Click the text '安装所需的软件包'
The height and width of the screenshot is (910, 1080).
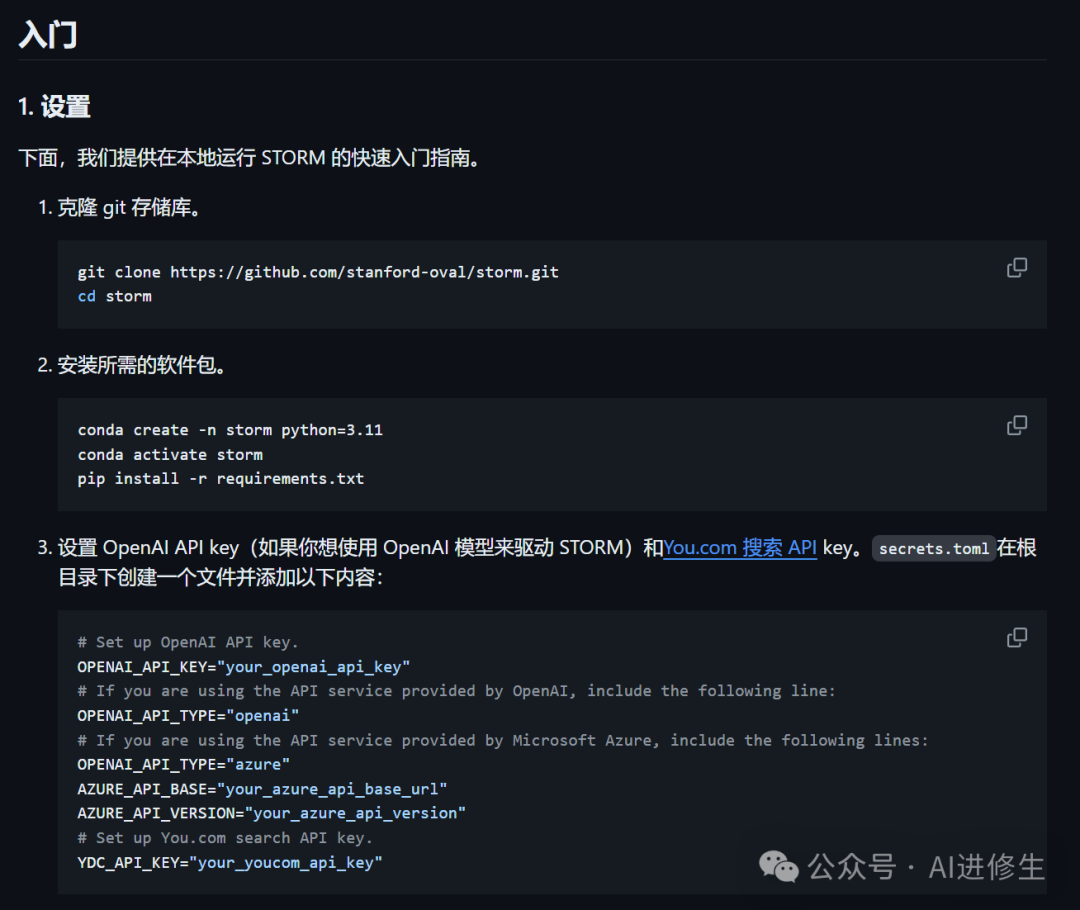click(x=141, y=365)
